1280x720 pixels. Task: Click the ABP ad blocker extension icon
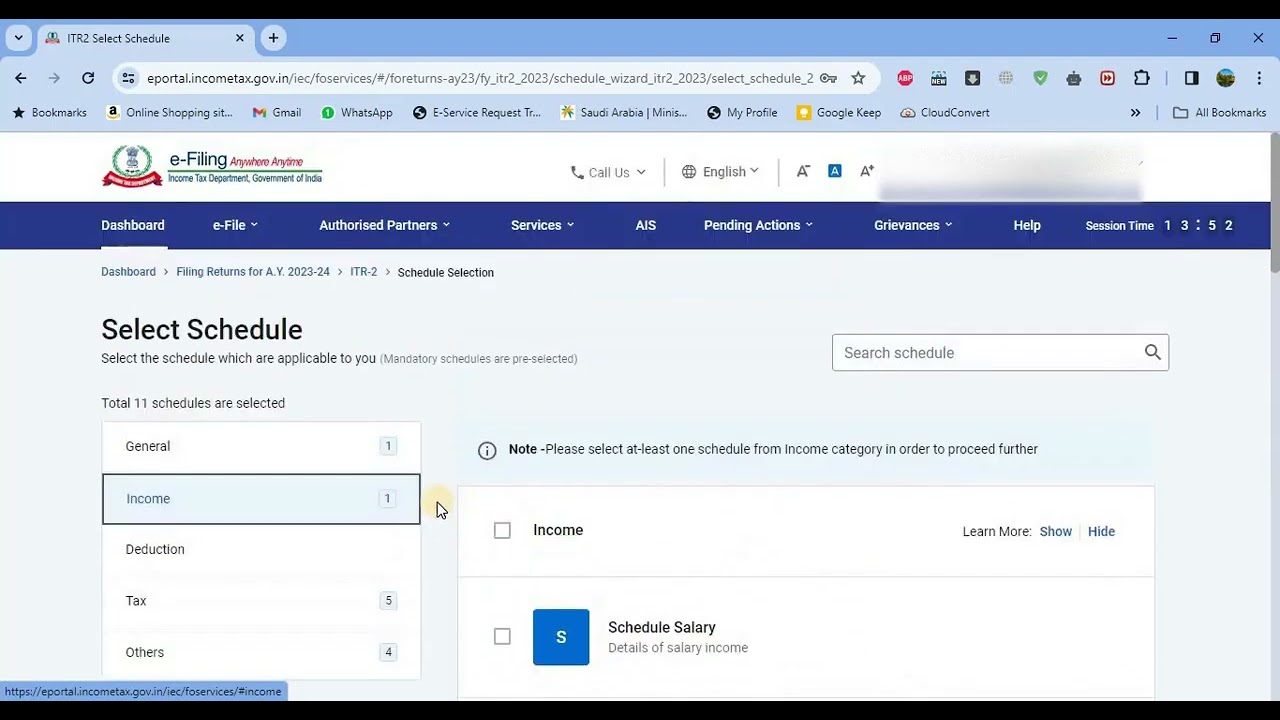coord(905,78)
